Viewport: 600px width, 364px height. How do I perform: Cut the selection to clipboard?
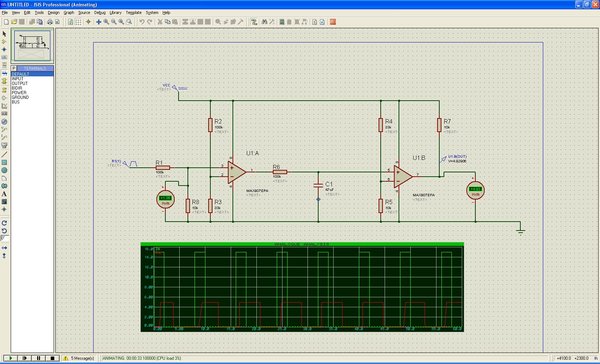(160, 22)
